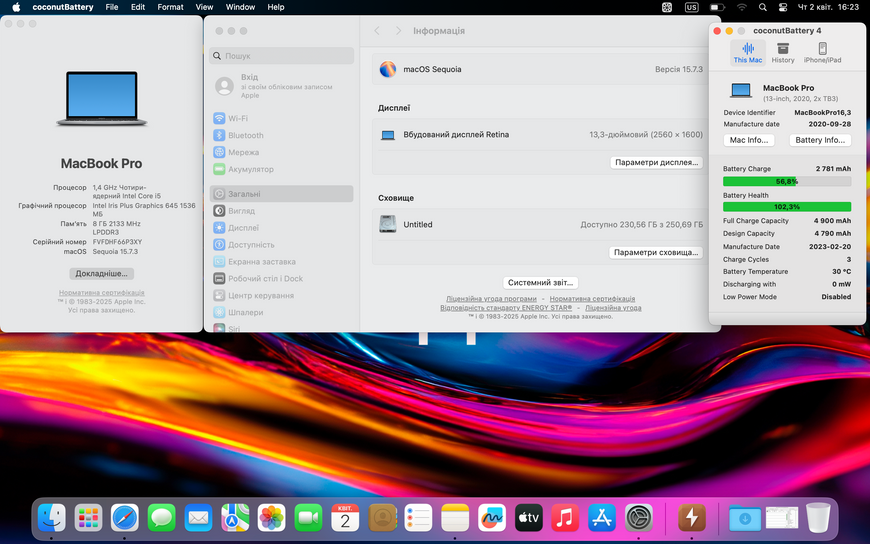Image resolution: width=870 pixels, height=544 pixels.
Task: Select Дисплеї in Settings sidebar
Action: coord(282,228)
